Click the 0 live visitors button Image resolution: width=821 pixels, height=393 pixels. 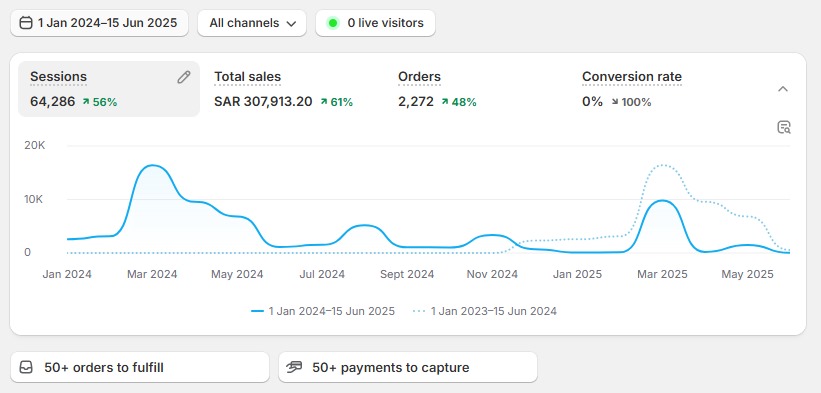pos(375,23)
